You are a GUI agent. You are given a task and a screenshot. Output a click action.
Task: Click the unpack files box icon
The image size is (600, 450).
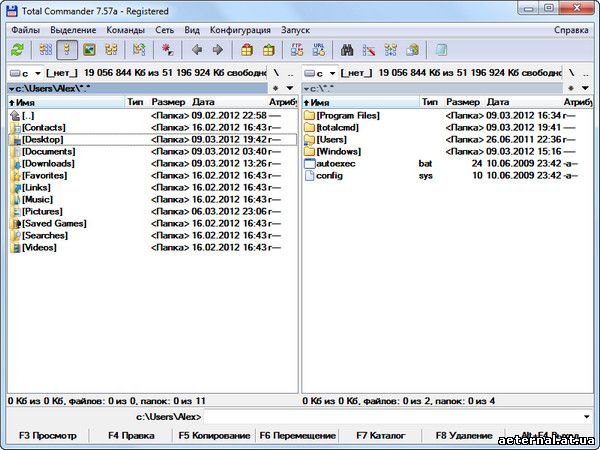(x=269, y=50)
